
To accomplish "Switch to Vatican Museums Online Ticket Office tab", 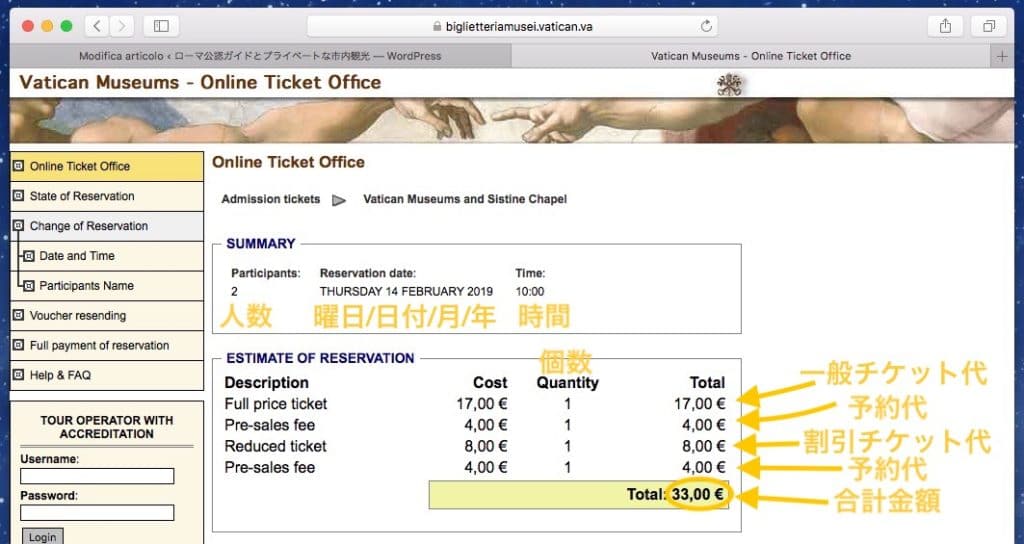I will click(x=751, y=56).
